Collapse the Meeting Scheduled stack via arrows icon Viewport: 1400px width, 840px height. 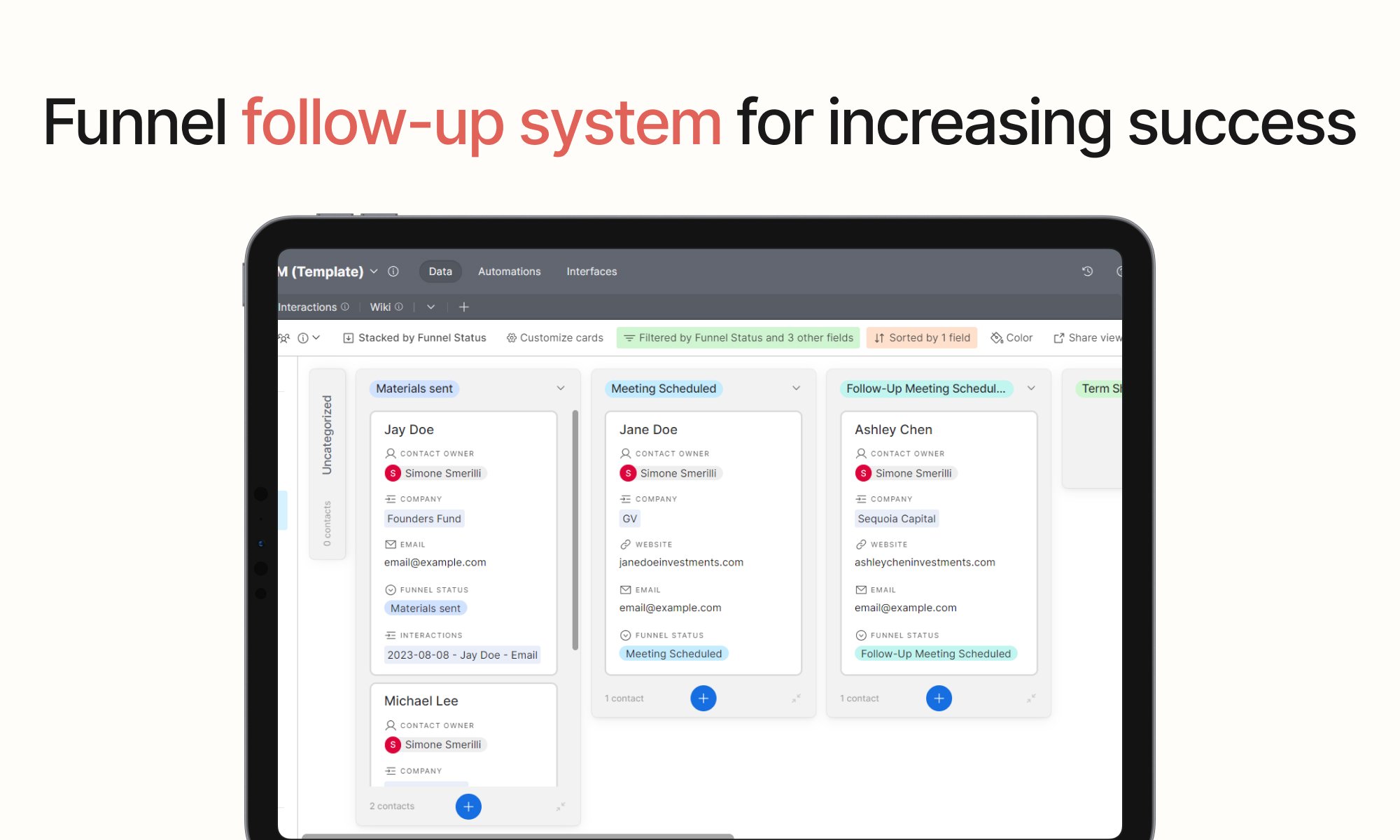click(x=796, y=698)
